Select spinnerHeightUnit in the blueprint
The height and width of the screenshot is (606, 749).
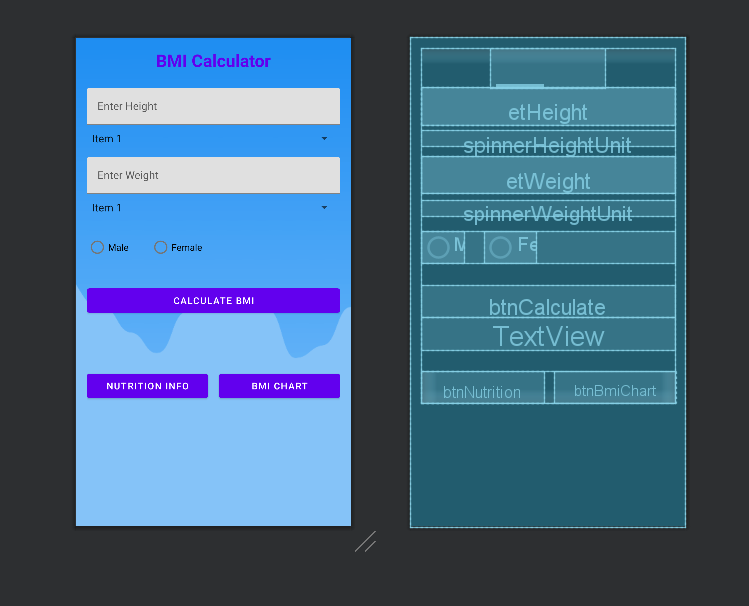click(x=547, y=146)
